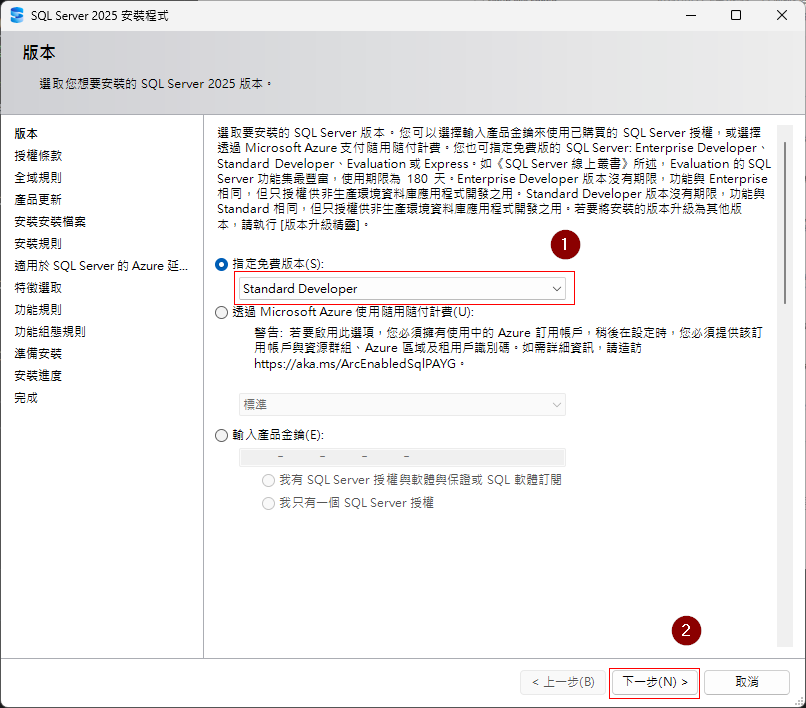Select the 準備安裝 step in sidebar

38,354
